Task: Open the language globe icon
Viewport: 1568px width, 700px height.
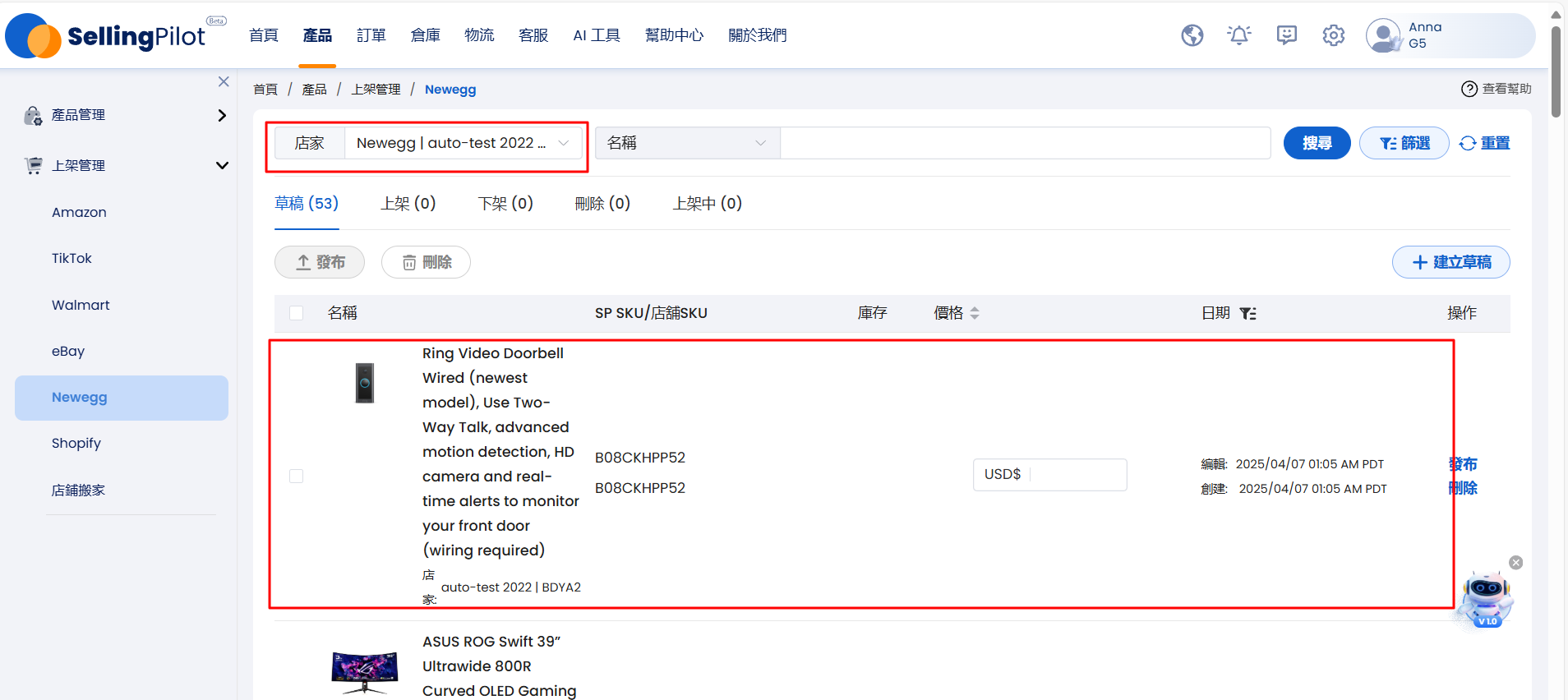Action: [x=1192, y=35]
